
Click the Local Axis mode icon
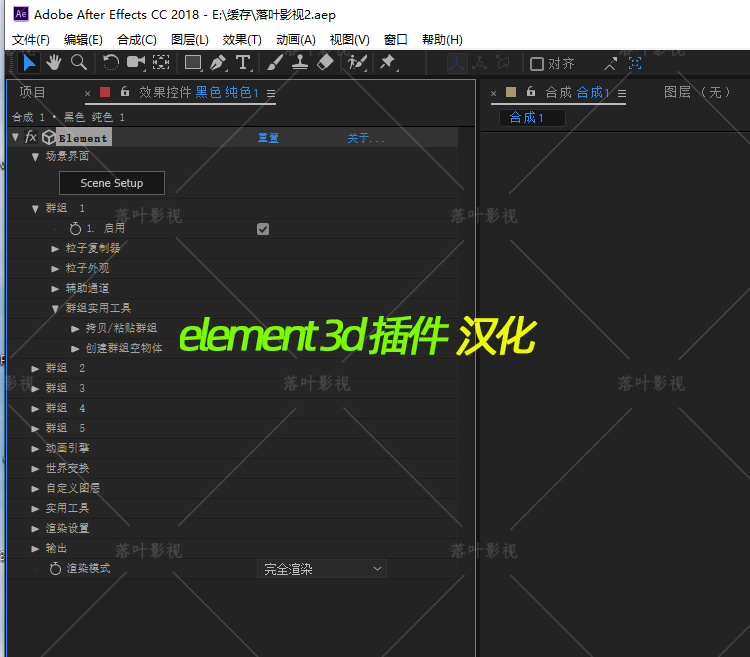pyautogui.click(x=456, y=63)
